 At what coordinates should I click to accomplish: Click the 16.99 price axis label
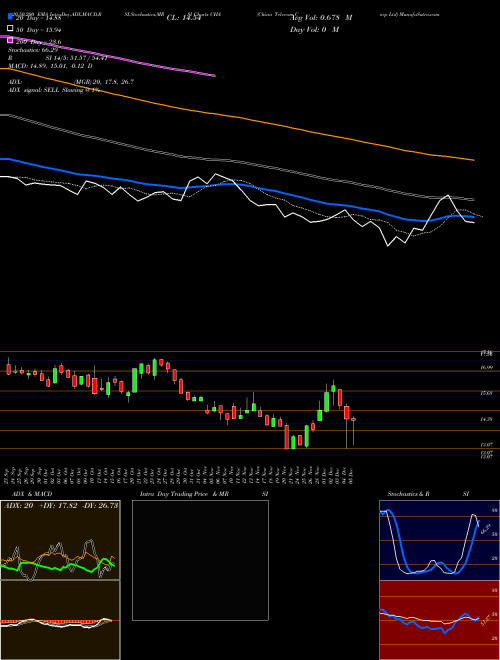(487, 367)
